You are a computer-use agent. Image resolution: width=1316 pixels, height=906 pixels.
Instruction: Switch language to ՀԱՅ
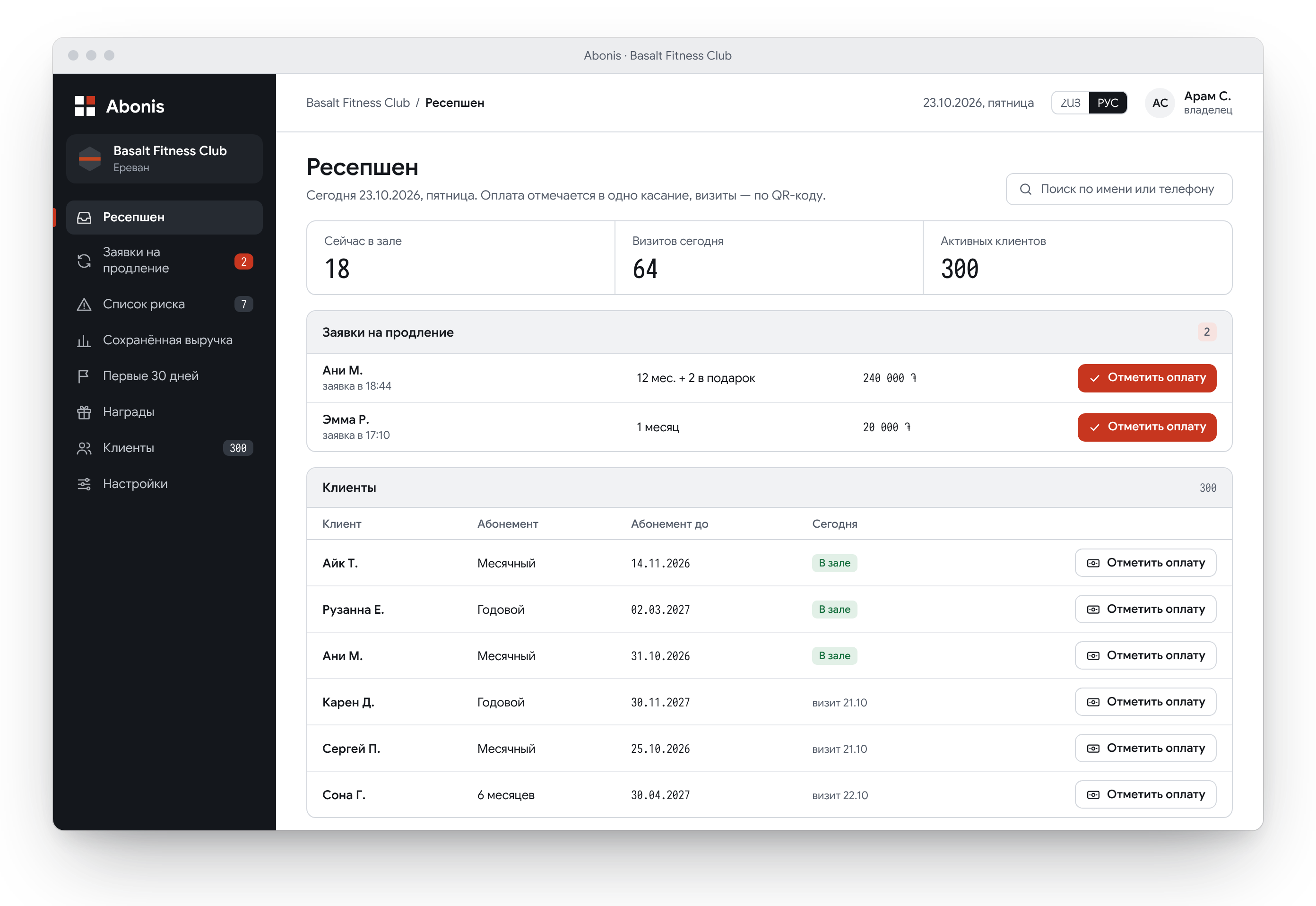click(x=1070, y=103)
